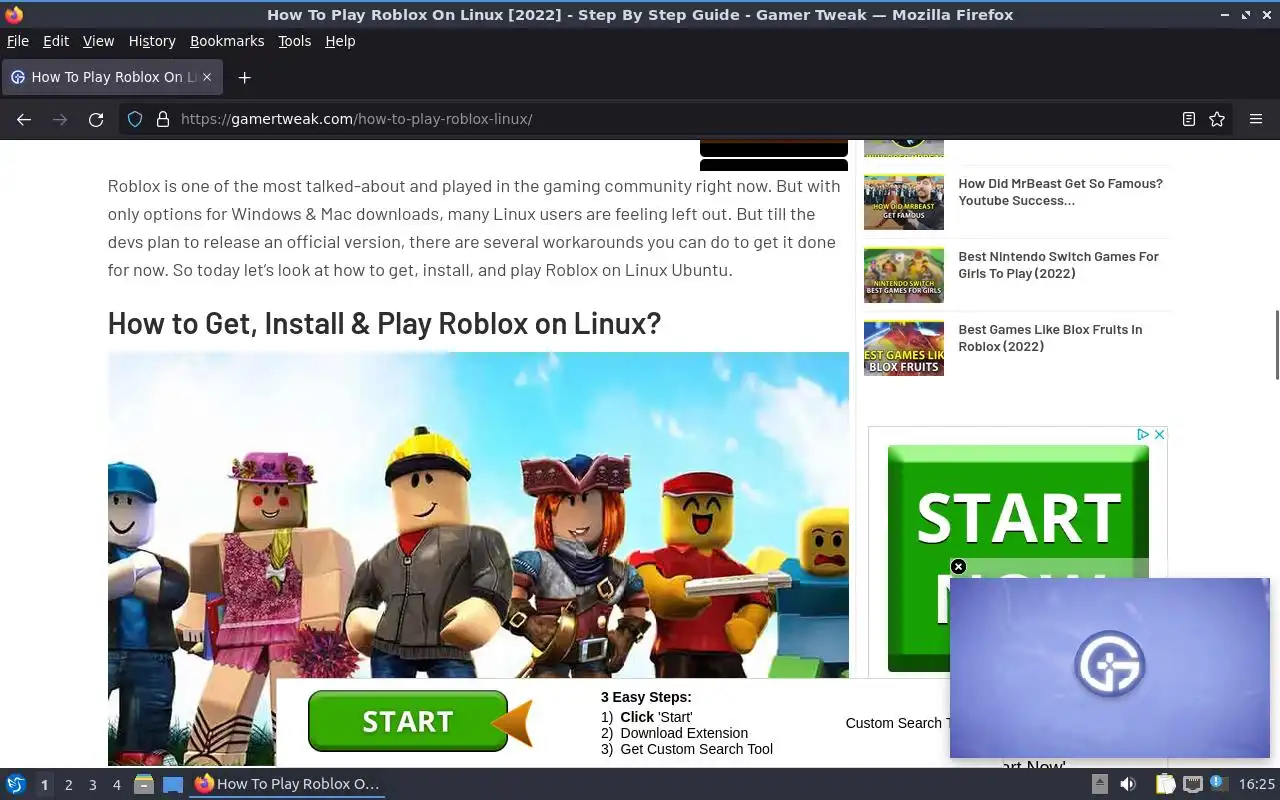Show site security padlock information

163,119
